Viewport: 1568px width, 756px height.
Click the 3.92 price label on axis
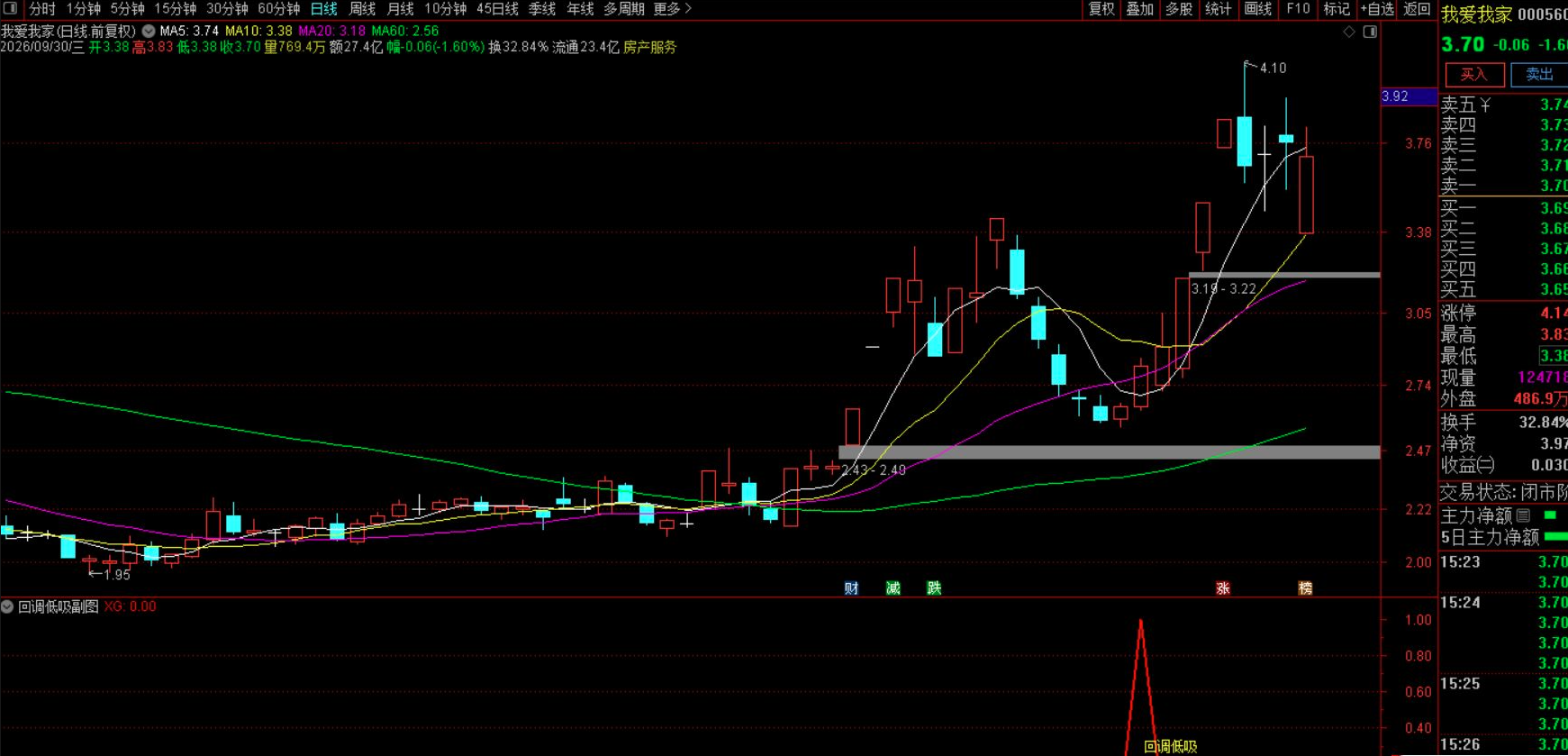tap(1409, 96)
